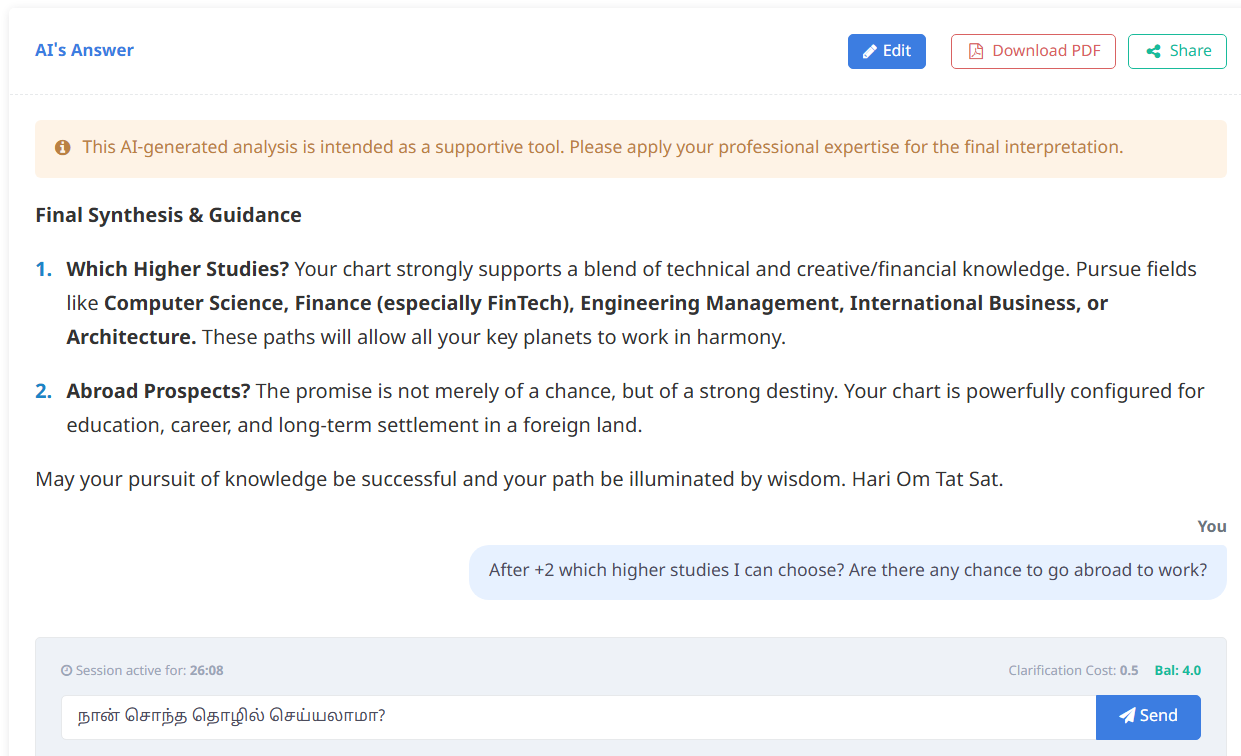Click Download PDF to save the reading
Image resolution: width=1241 pixels, height=756 pixels.
click(1033, 51)
